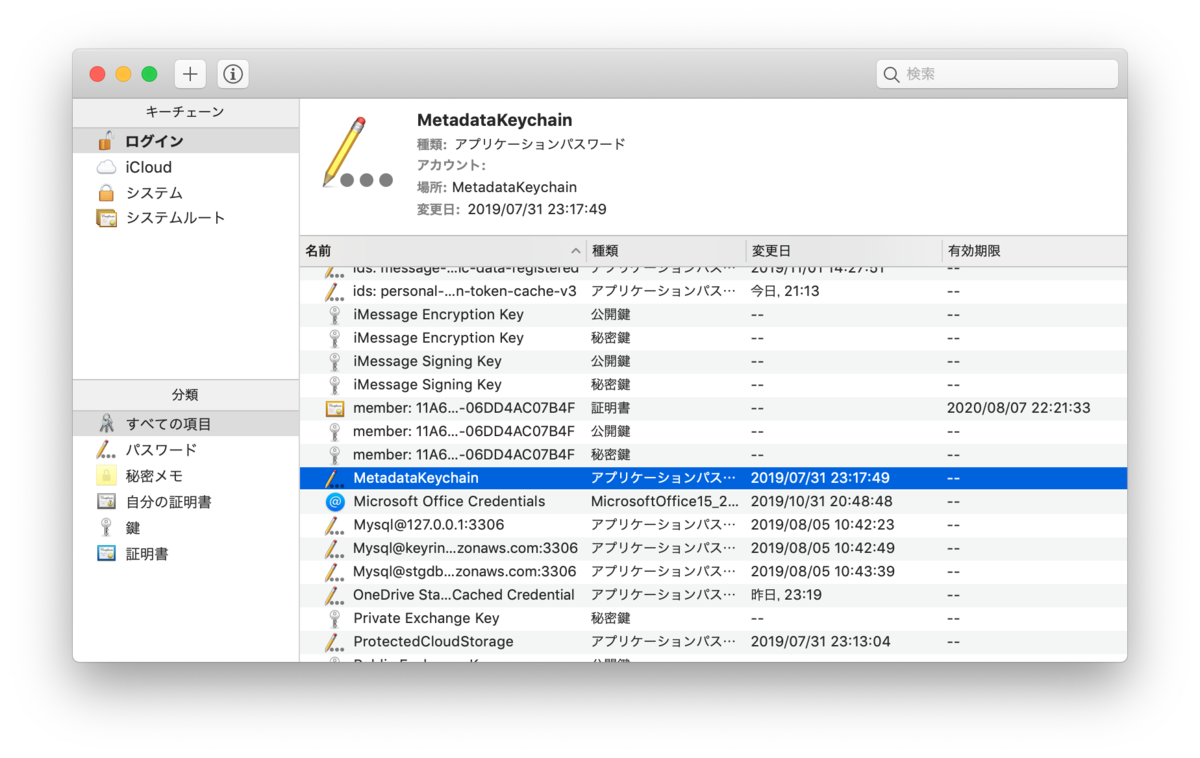Screen dimensions: 1200x758
Task: Click the pencil icon on Mysql@127.0.0.1:3306 row
Action: coord(334,525)
